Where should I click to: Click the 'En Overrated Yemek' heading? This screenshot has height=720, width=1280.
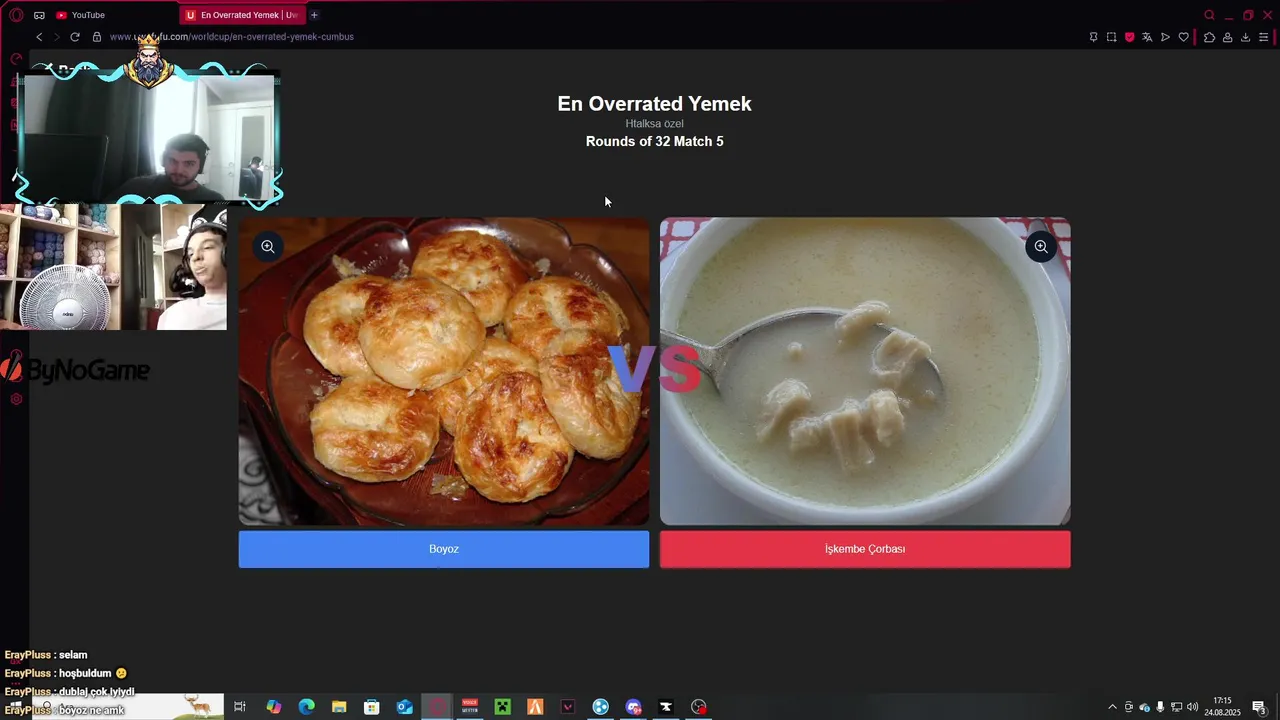[655, 104]
